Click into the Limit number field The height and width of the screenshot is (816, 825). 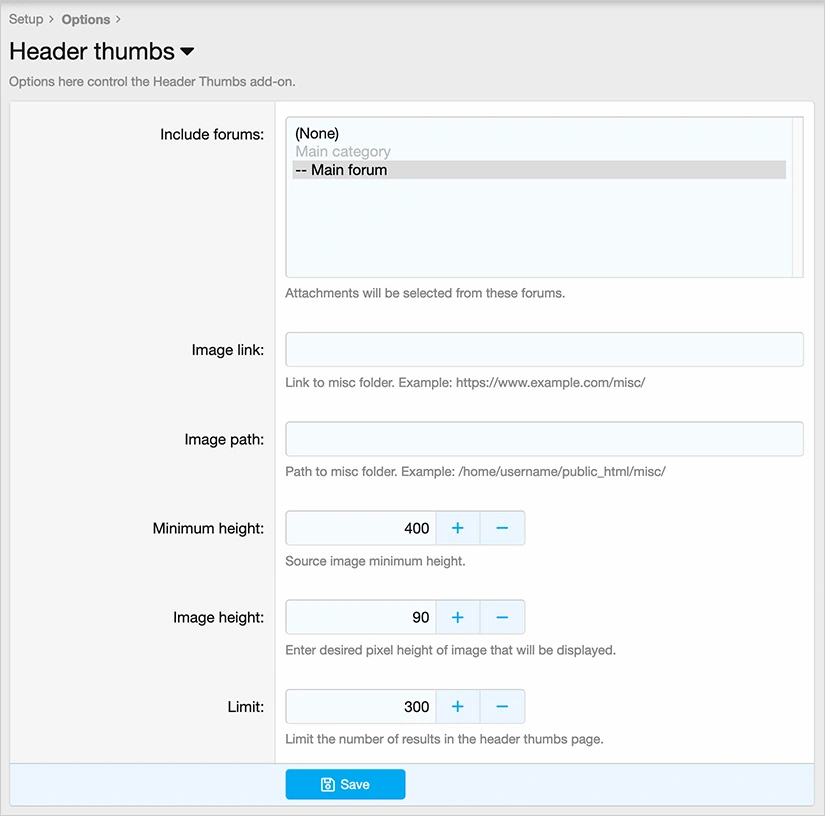tap(360, 706)
